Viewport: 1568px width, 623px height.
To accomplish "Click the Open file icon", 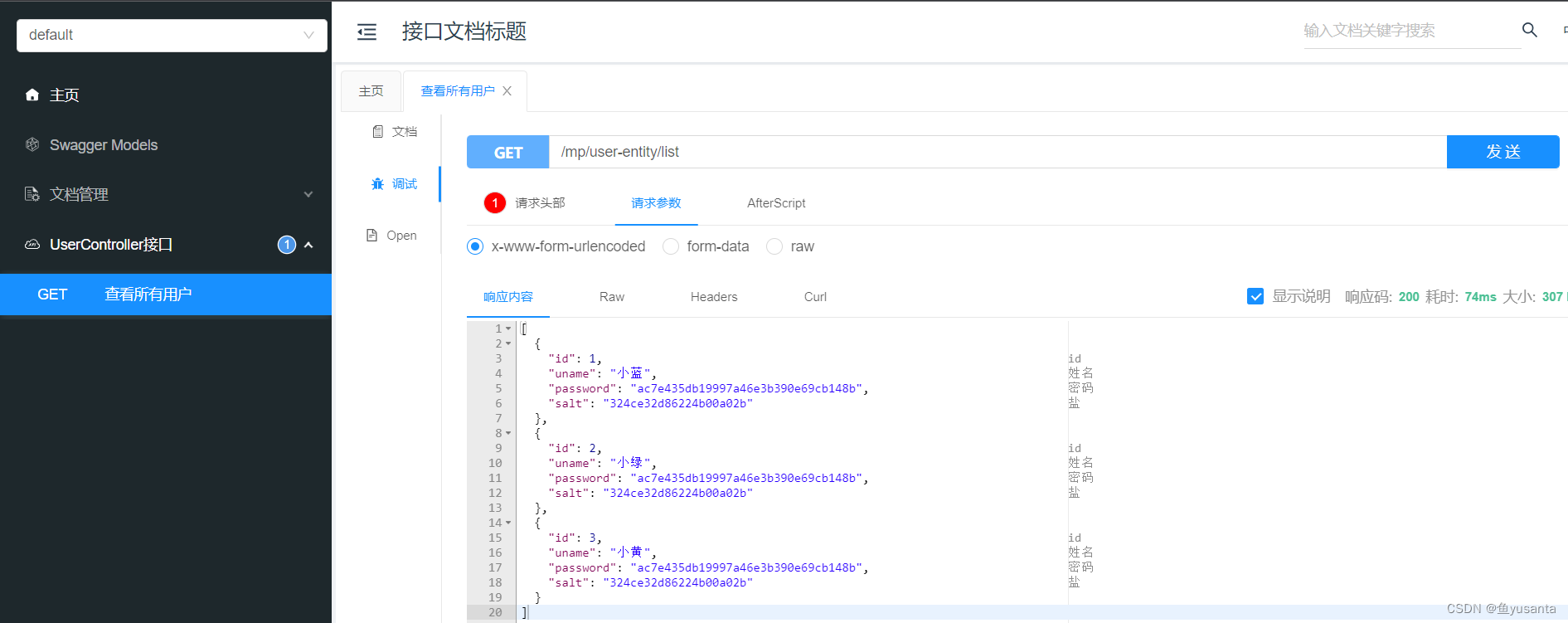I will 372,235.
